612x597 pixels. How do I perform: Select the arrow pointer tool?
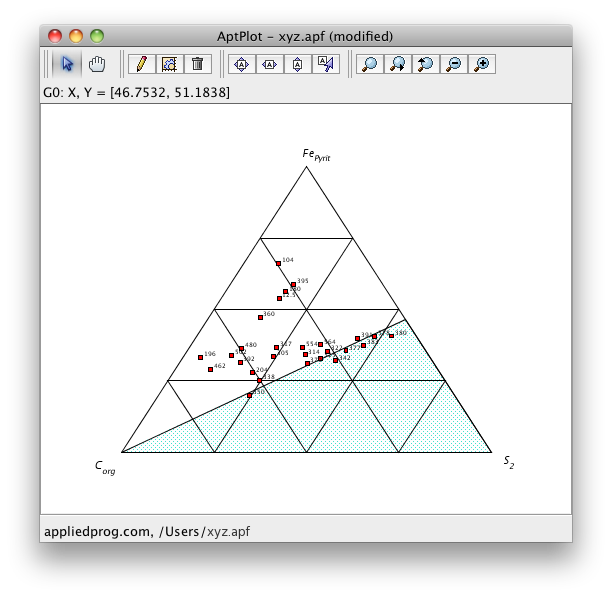[x=67, y=64]
